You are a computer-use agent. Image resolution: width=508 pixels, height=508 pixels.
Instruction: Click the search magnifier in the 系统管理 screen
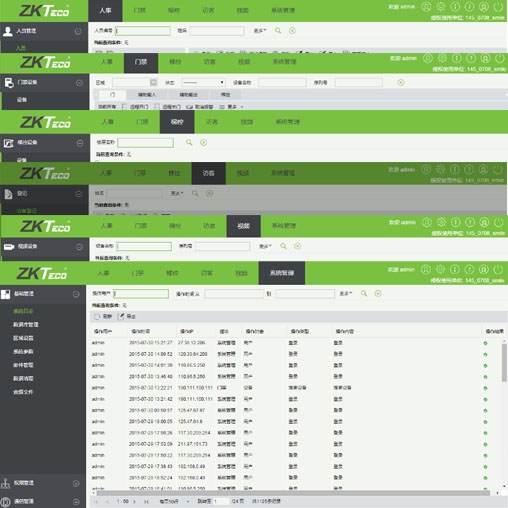tap(364, 293)
